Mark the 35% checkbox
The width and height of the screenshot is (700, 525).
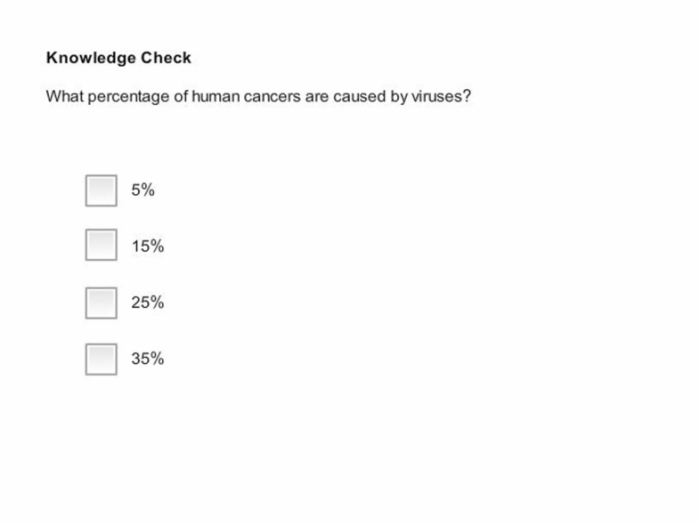coord(101,359)
